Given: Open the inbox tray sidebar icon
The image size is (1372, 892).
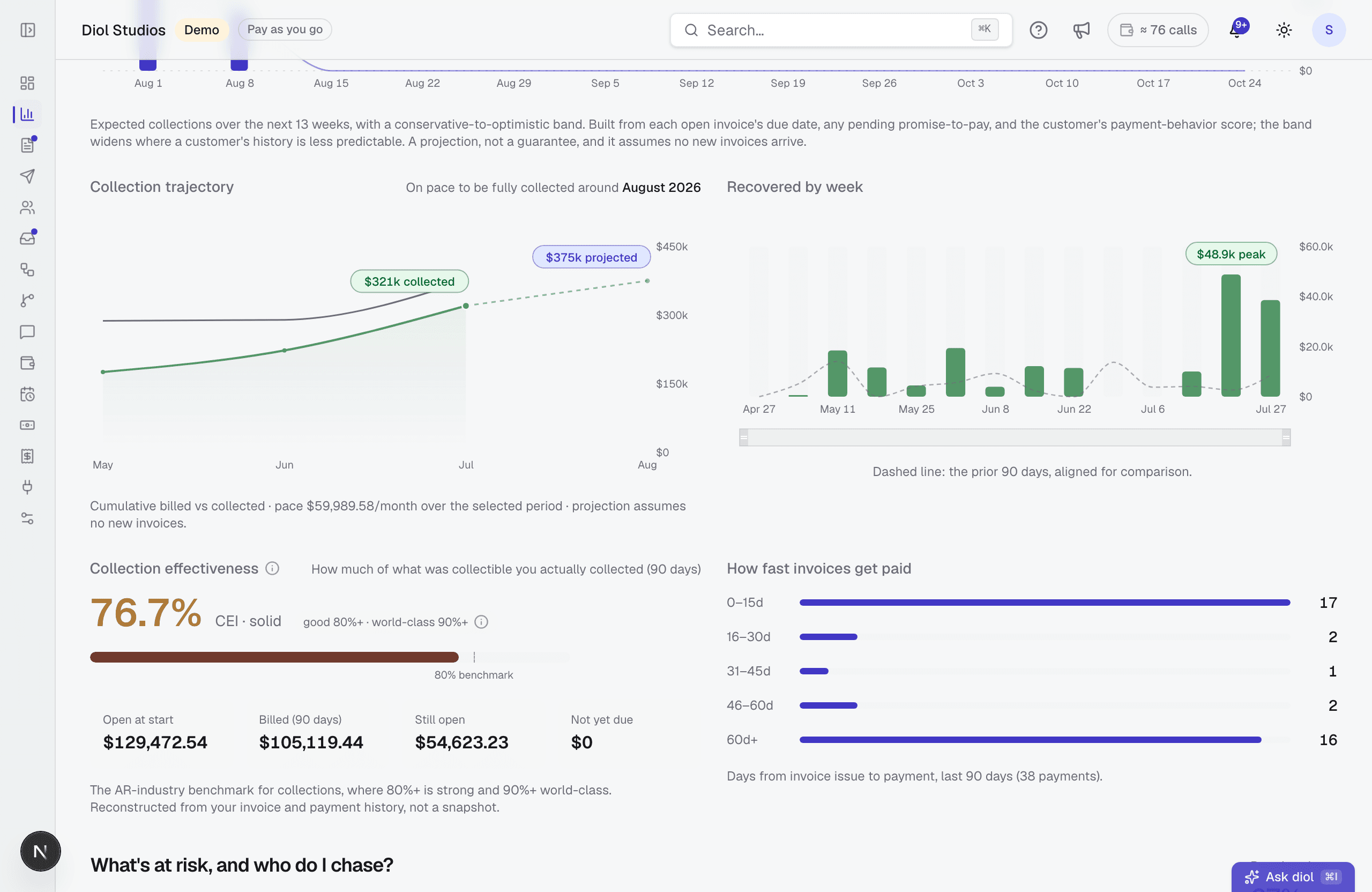Looking at the screenshot, I should (27, 238).
